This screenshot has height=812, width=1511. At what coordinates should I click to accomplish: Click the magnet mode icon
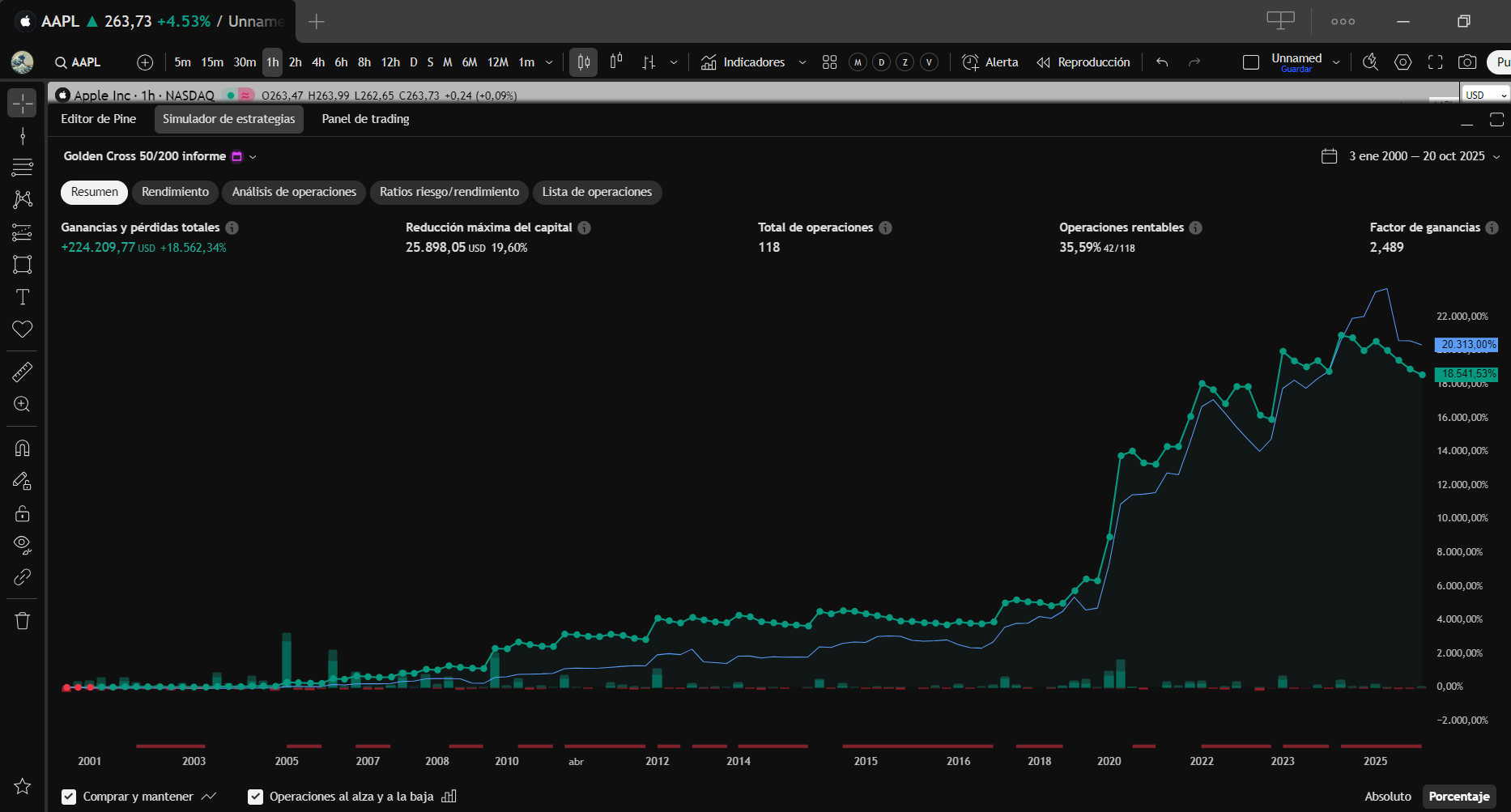[23, 449]
